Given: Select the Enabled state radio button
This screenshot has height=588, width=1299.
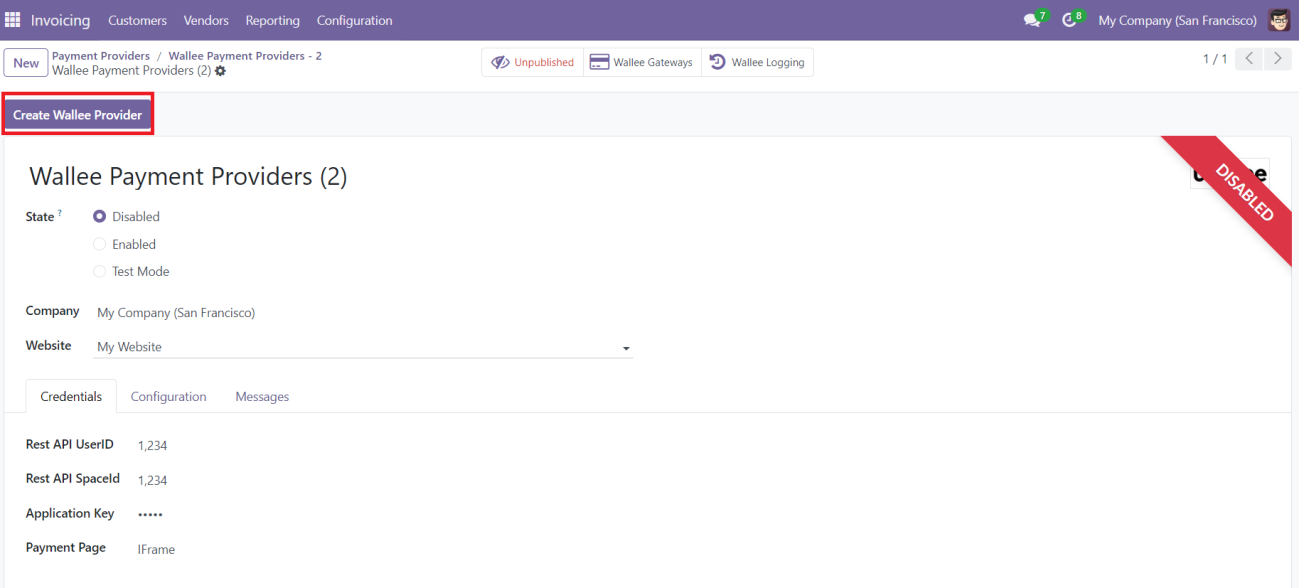Looking at the screenshot, I should 99,244.
